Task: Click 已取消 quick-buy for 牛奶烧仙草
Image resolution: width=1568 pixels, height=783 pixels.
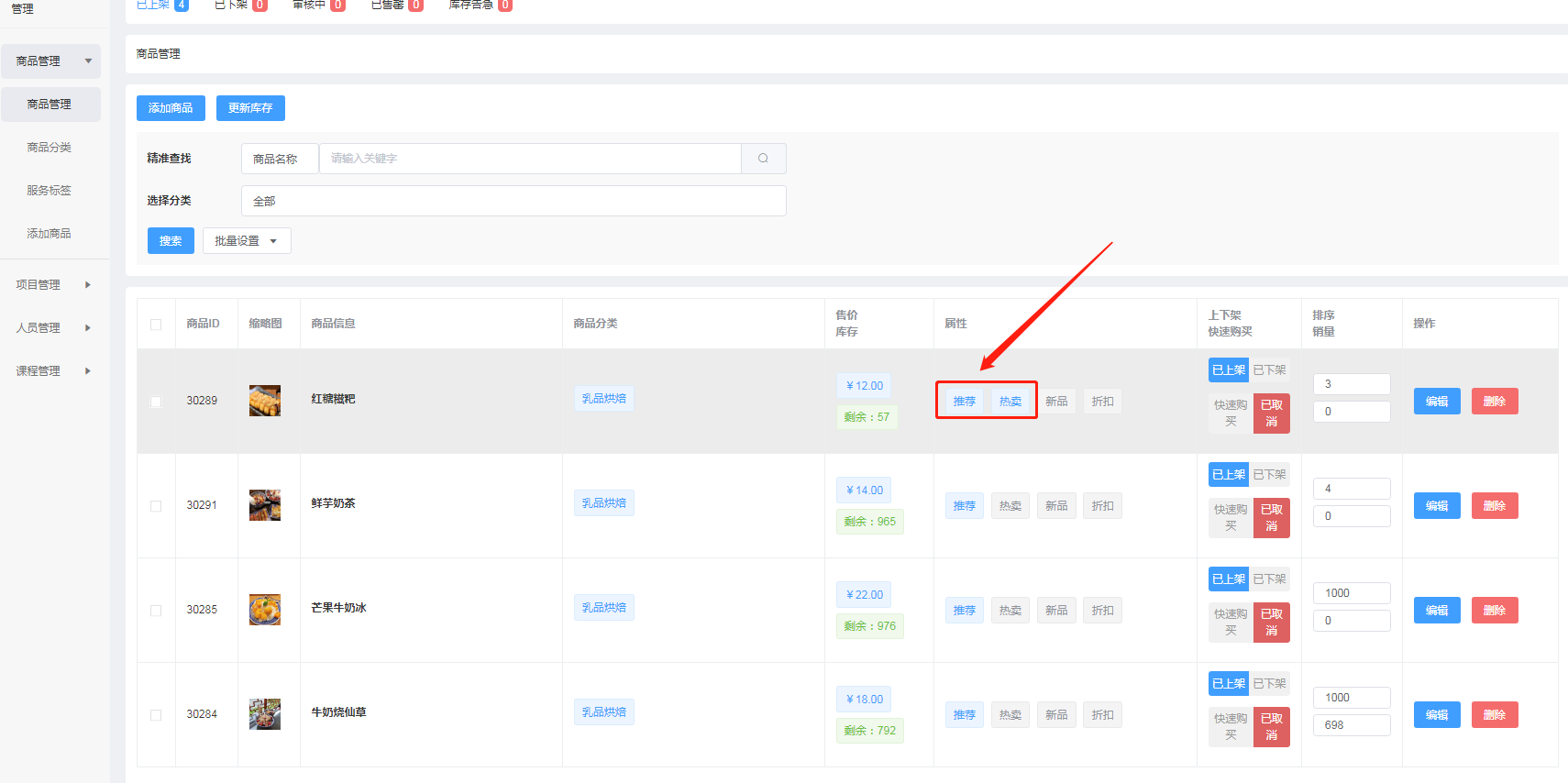Action: point(1272,727)
